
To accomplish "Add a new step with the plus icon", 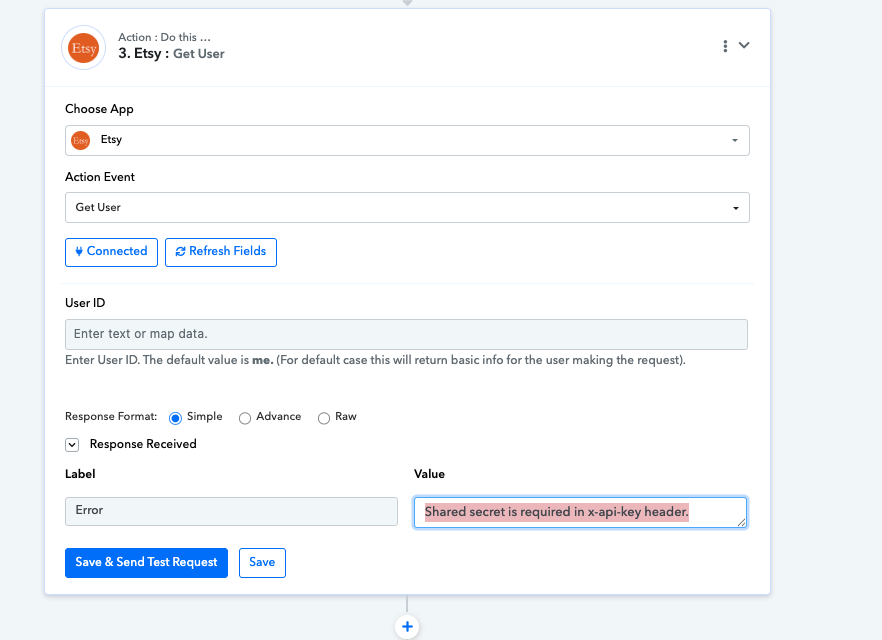I will pyautogui.click(x=407, y=627).
